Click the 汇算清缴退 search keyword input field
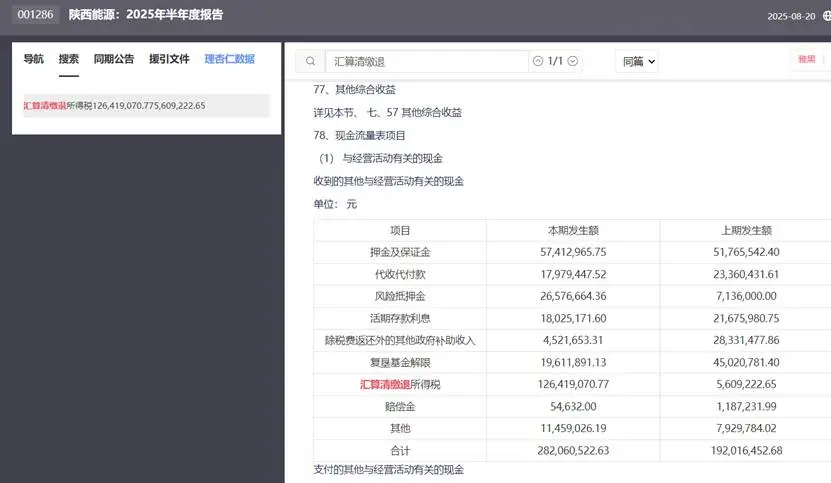Screen dimensions: 831x483 click(x=427, y=62)
